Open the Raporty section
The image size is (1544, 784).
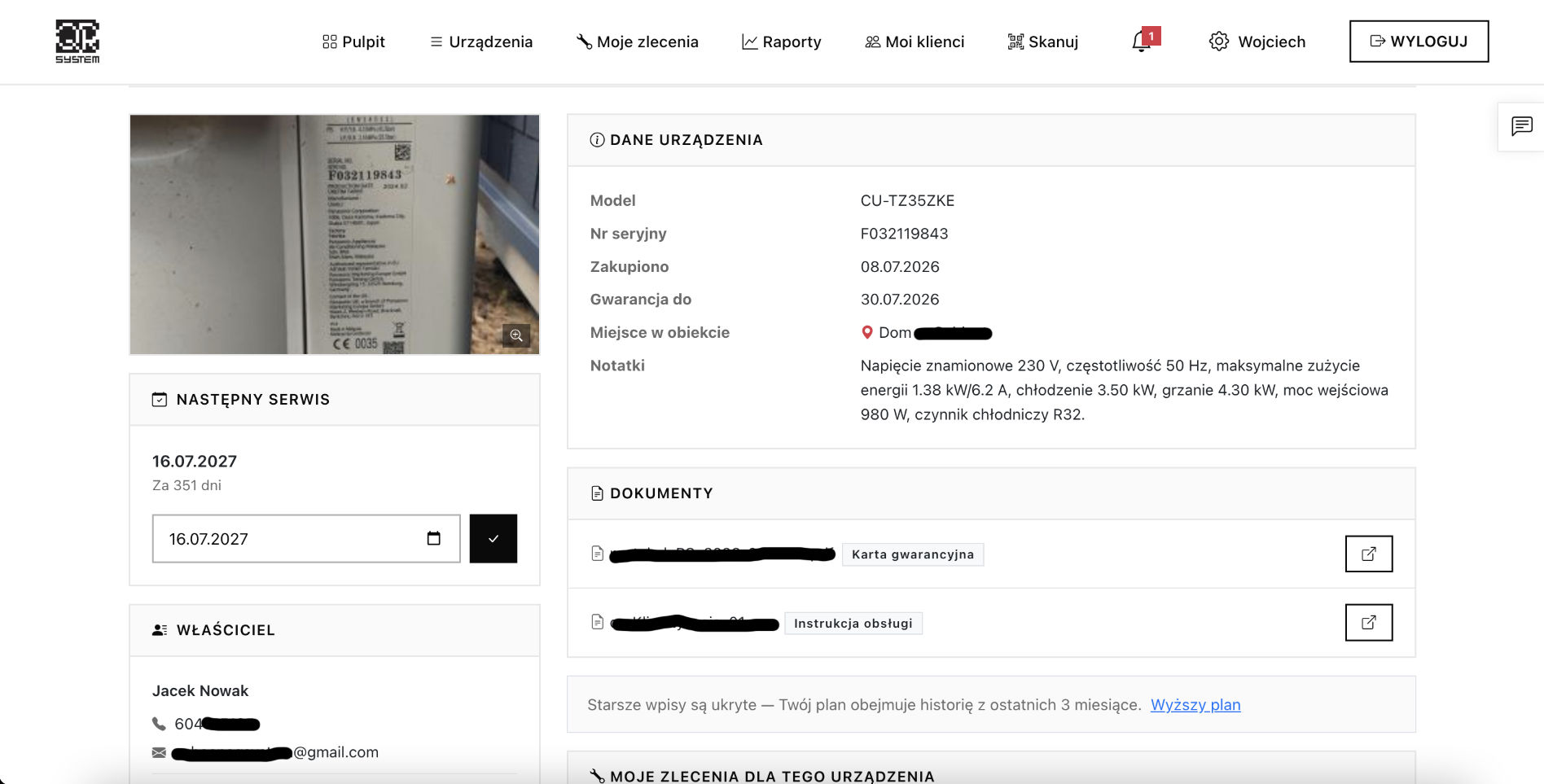(782, 42)
